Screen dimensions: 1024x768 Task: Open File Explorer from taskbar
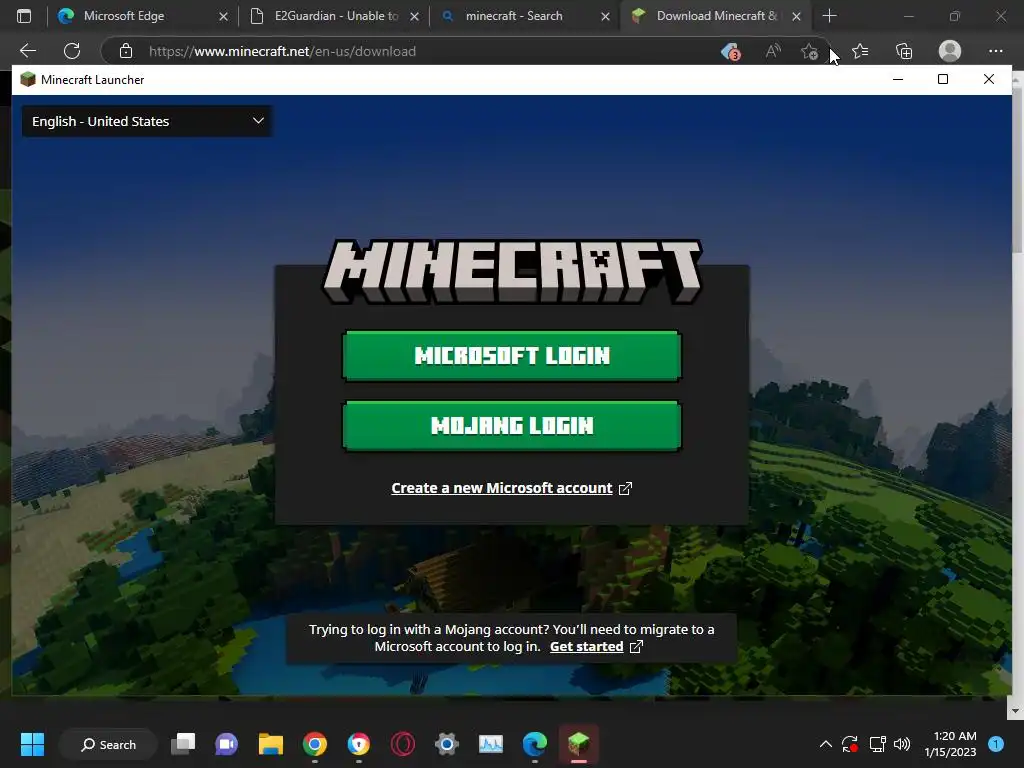[270, 744]
